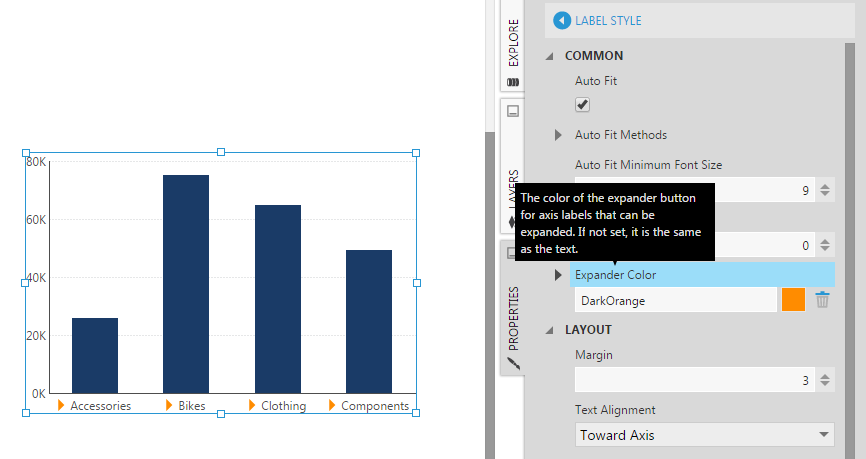
Task: Switch to the Explore tab
Action: coord(513,43)
